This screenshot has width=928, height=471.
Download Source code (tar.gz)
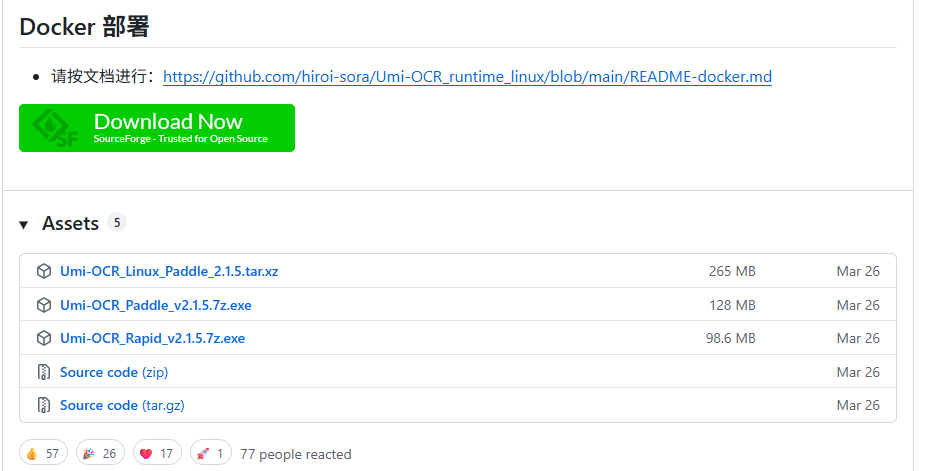[x=123, y=405]
